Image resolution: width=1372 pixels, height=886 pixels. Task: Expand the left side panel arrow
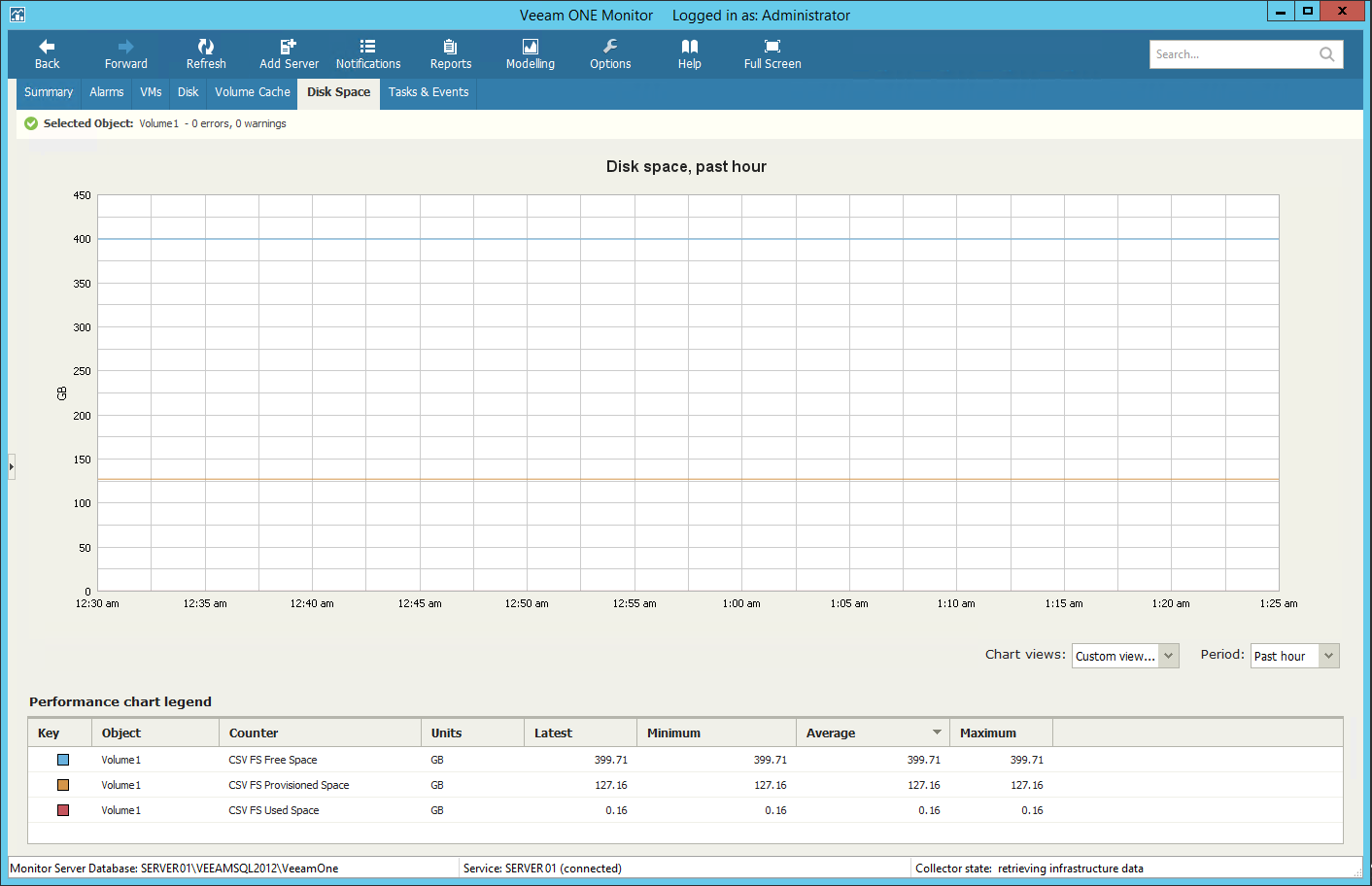click(12, 466)
